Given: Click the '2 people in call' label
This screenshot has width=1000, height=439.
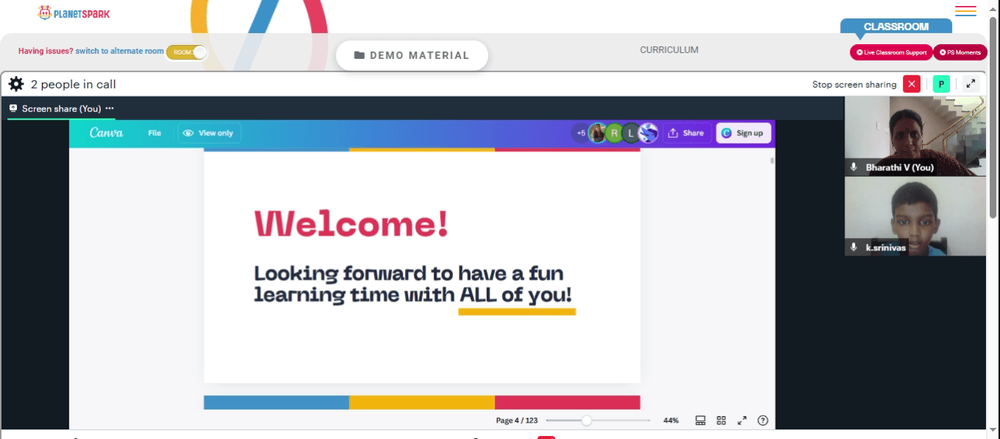Looking at the screenshot, I should click(x=73, y=84).
